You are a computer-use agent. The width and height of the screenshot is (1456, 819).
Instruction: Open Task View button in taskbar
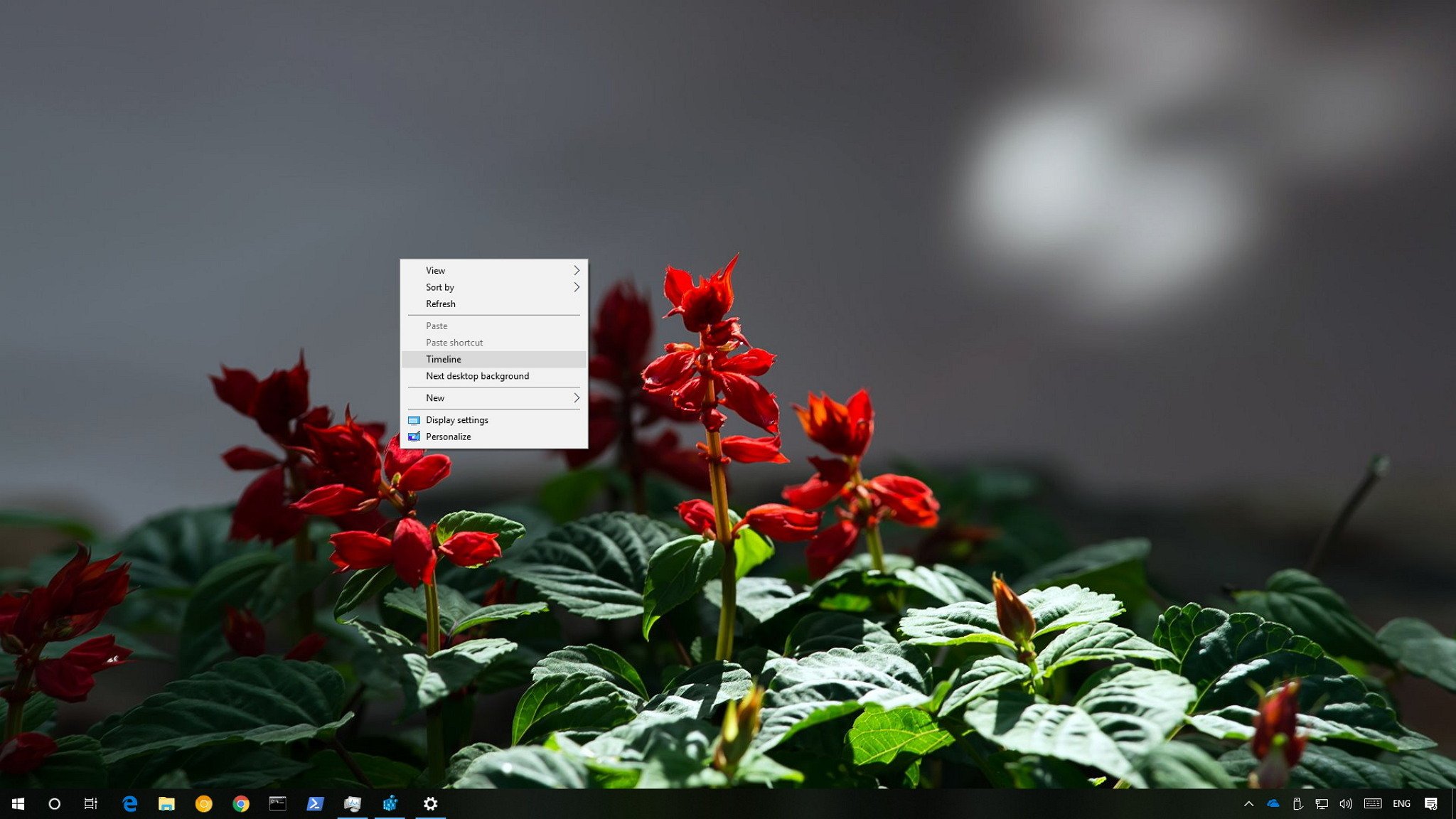[x=91, y=803]
